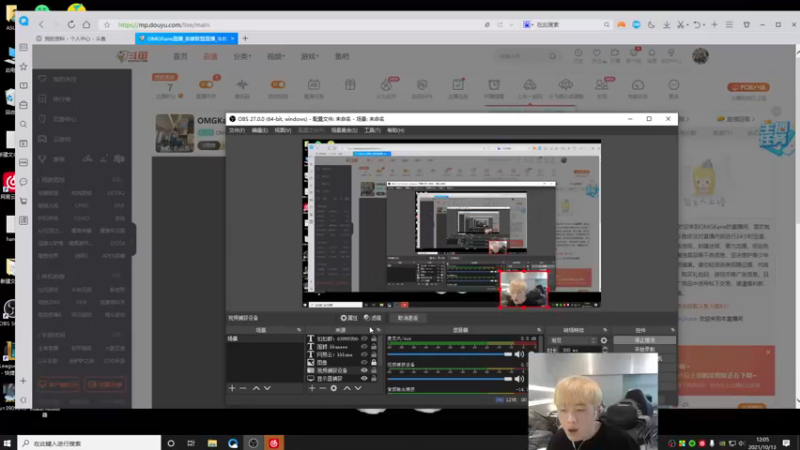
Task: Pop out the scenes dock panel
Action: [299, 330]
